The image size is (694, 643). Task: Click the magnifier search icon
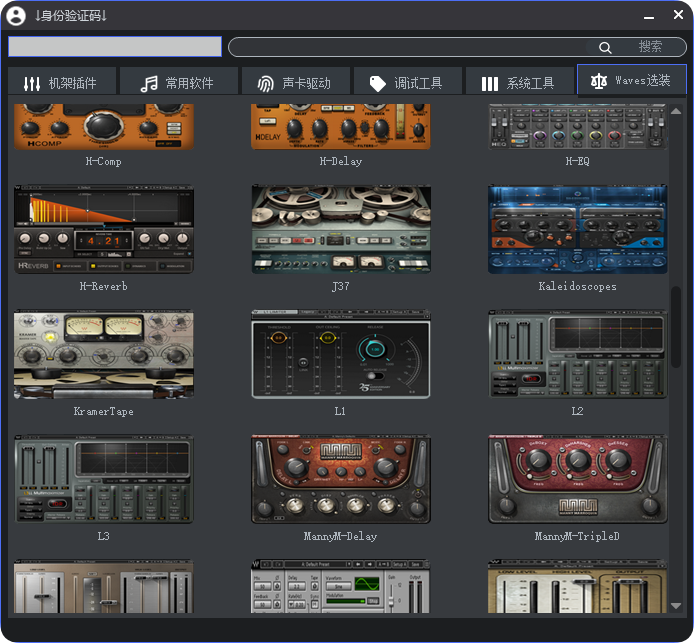[605, 47]
